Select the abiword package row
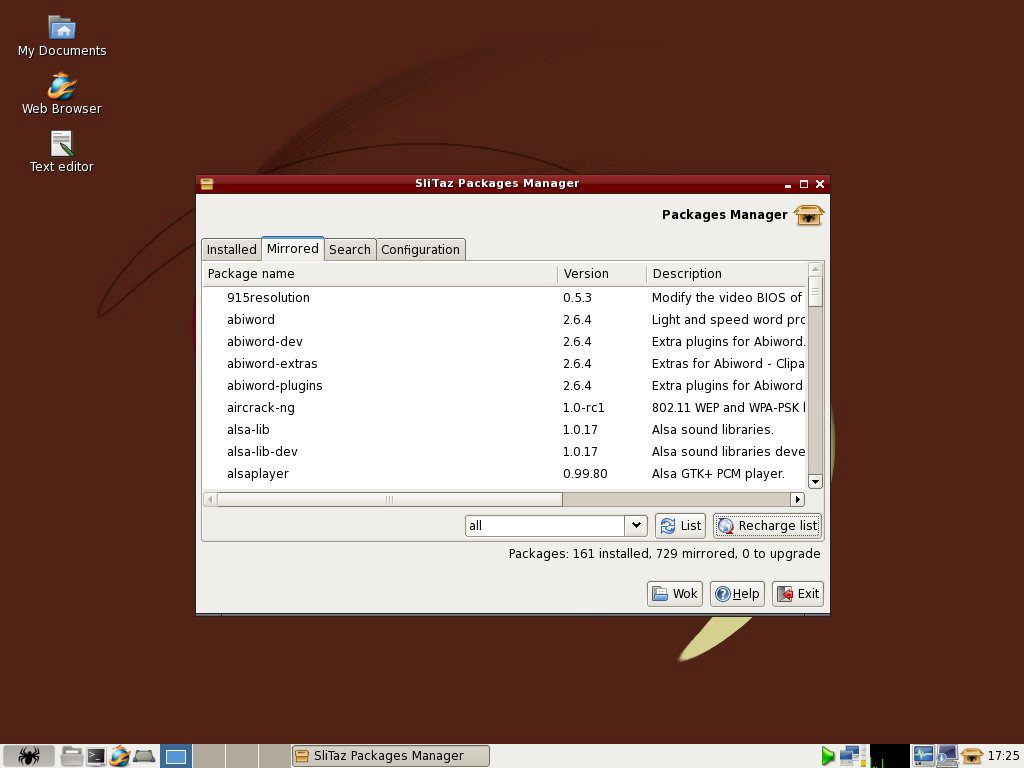The image size is (1024, 768). pyautogui.click(x=504, y=320)
